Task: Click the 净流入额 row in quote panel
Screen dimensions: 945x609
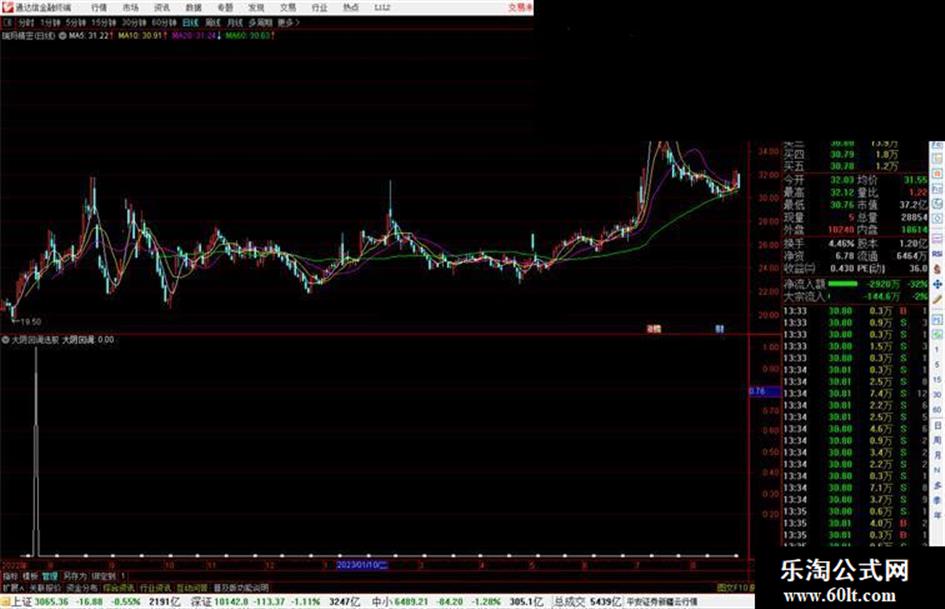Action: (x=855, y=284)
